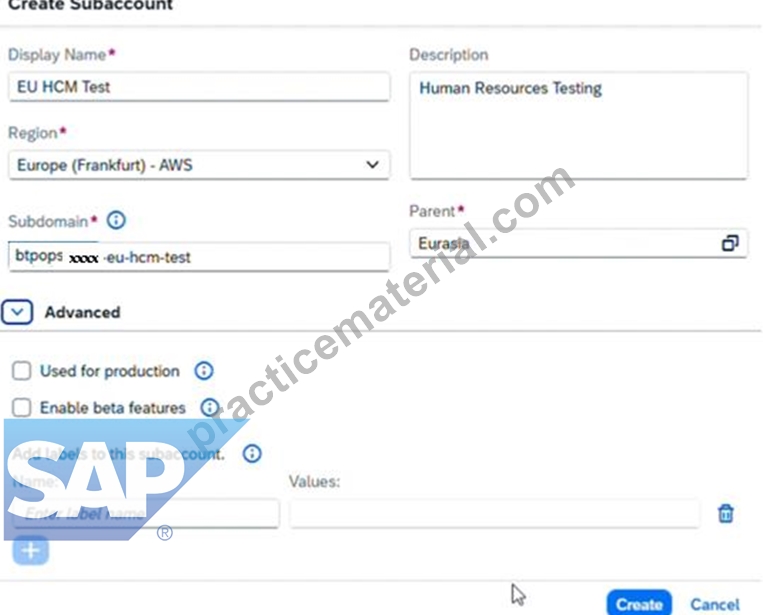Click the Parent field showing Eurasia
The image size is (763, 615).
pyautogui.click(x=579, y=243)
